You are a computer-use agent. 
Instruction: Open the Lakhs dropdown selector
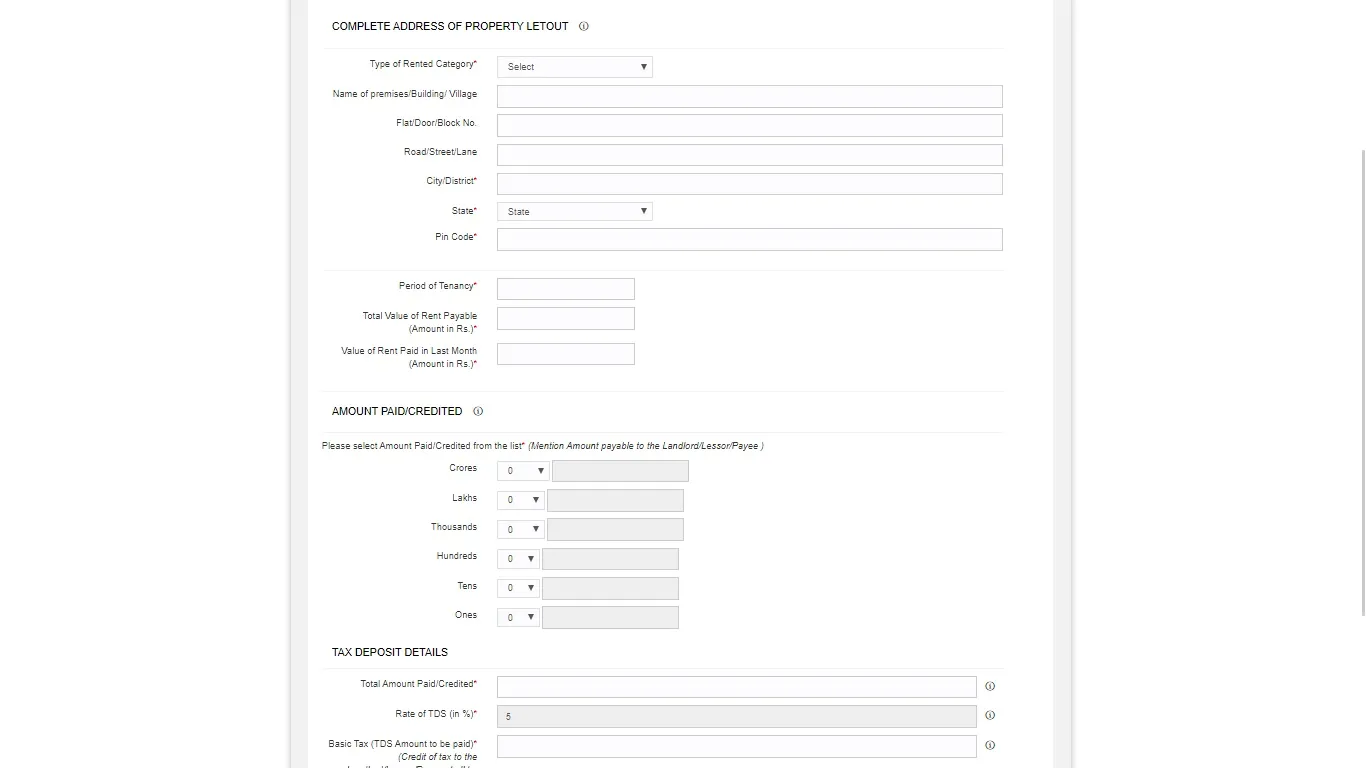click(x=520, y=499)
